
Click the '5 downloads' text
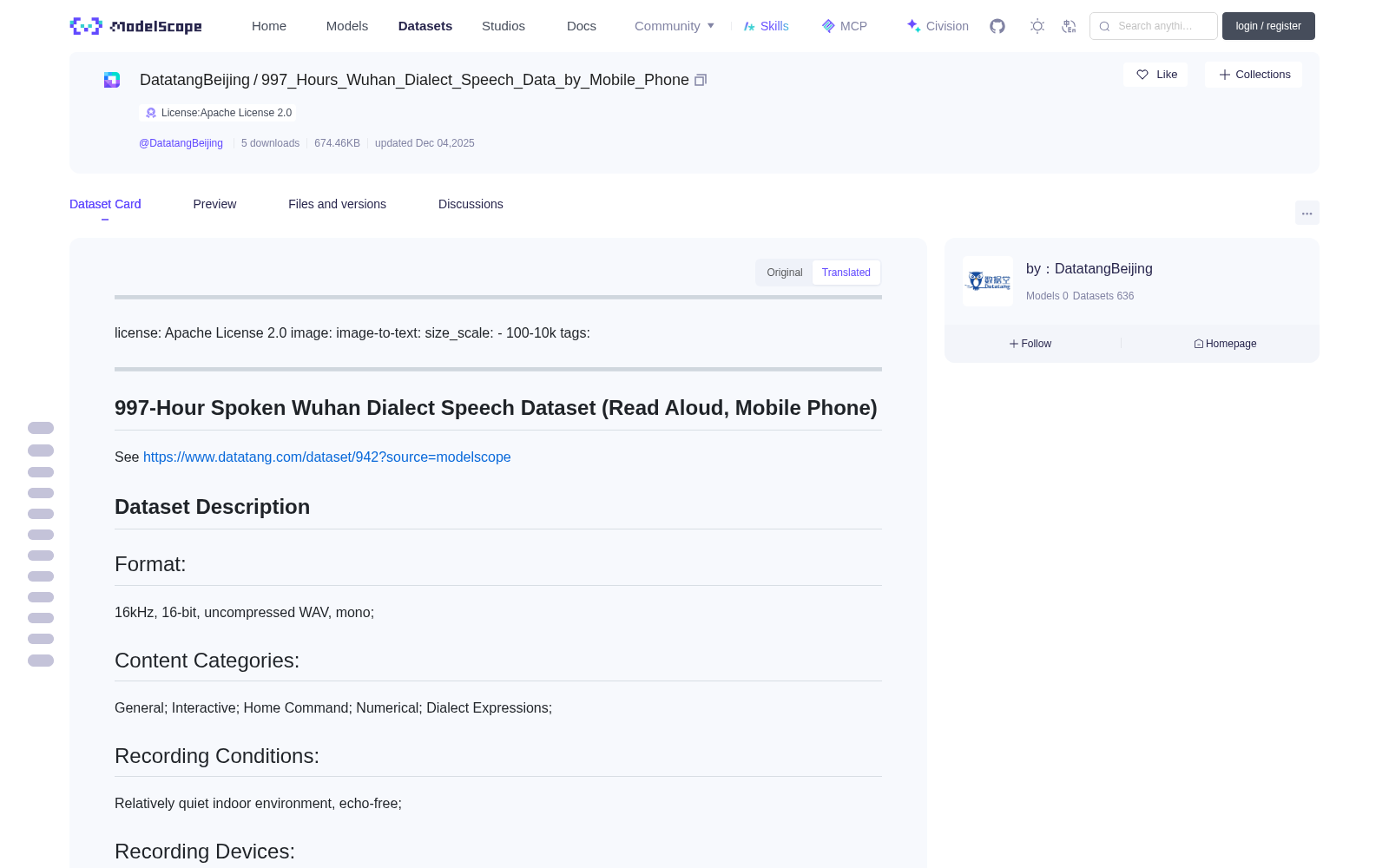pyautogui.click(x=270, y=143)
